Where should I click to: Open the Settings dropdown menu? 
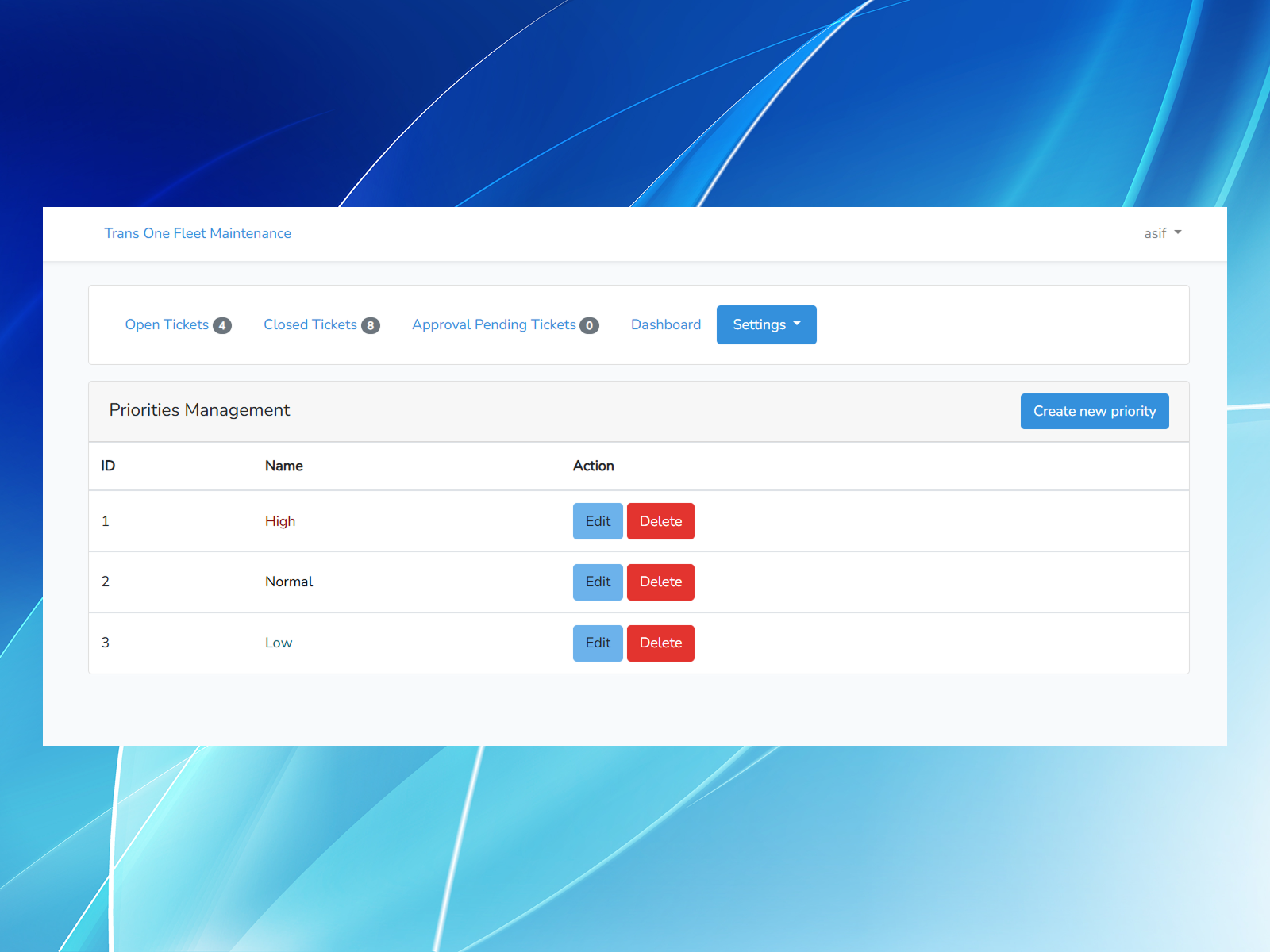point(766,324)
